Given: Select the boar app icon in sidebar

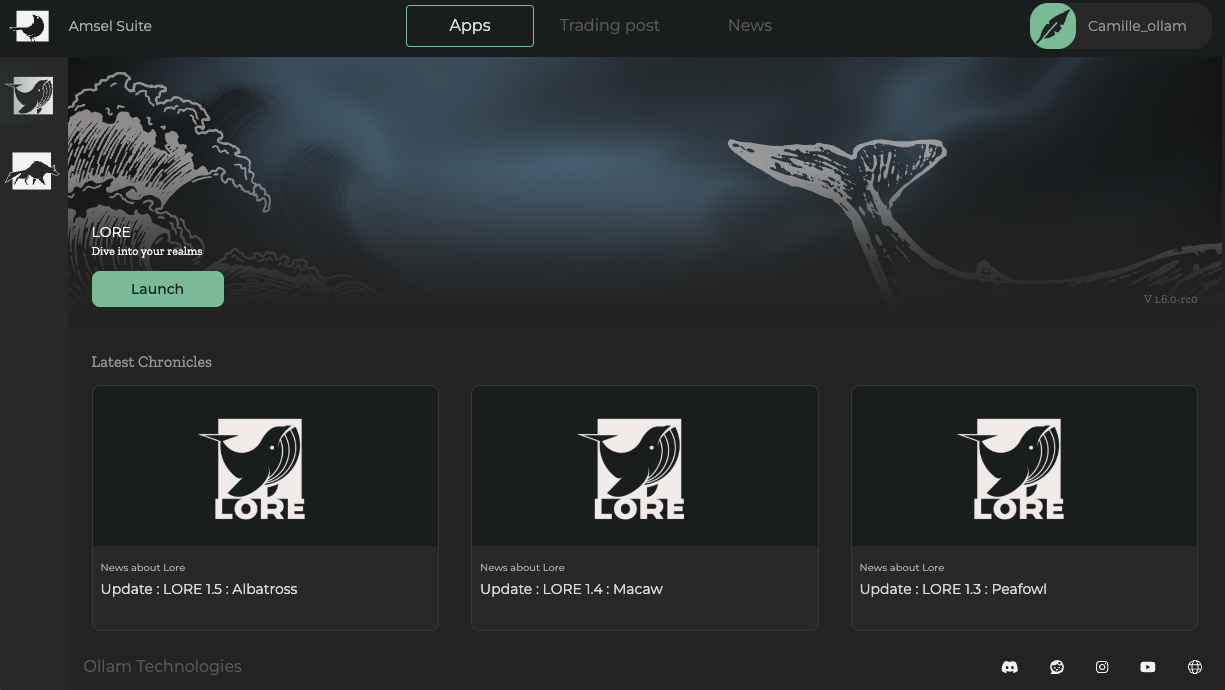Looking at the screenshot, I should pos(32,171).
